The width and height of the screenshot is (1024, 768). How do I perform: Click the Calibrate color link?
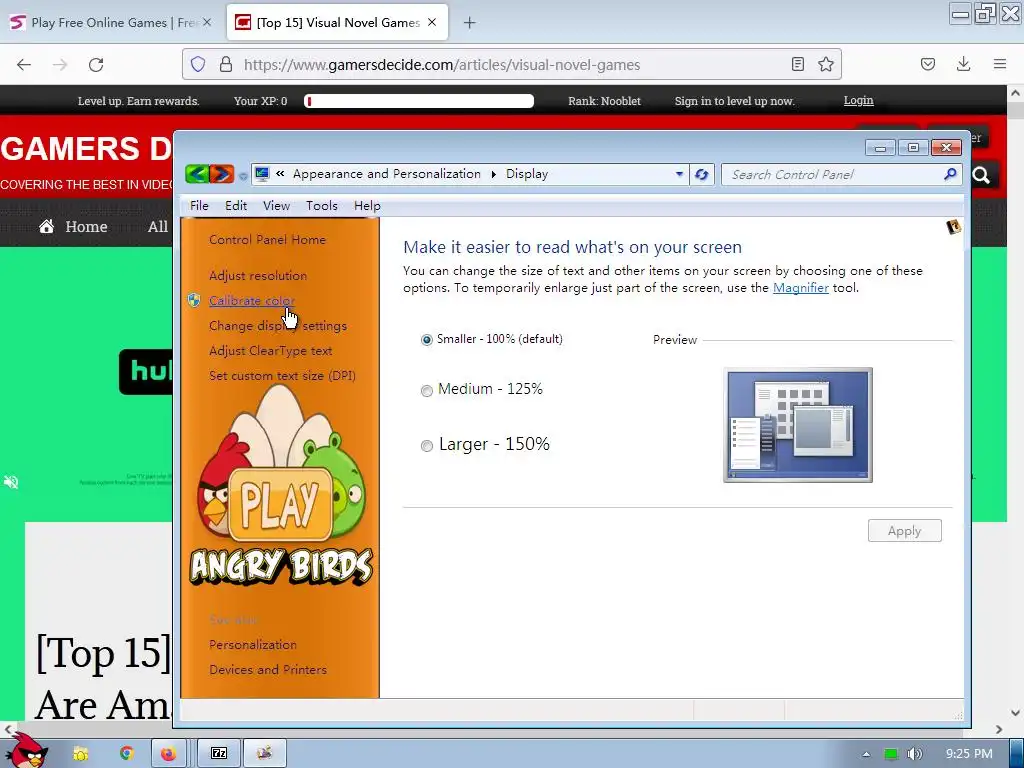[x=251, y=300]
